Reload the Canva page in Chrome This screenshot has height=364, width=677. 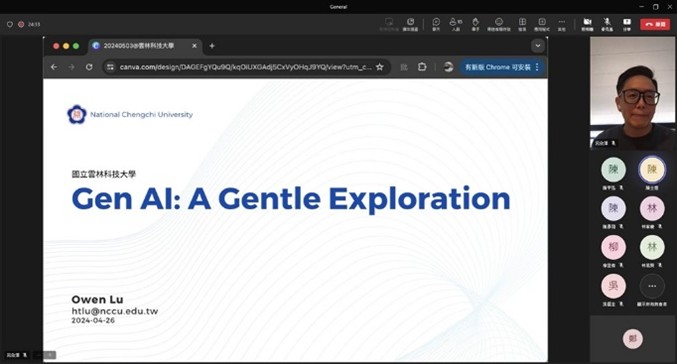pyautogui.click(x=89, y=67)
